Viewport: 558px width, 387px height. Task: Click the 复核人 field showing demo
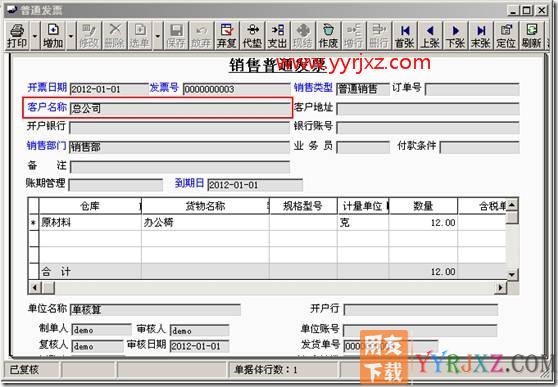click(98, 346)
